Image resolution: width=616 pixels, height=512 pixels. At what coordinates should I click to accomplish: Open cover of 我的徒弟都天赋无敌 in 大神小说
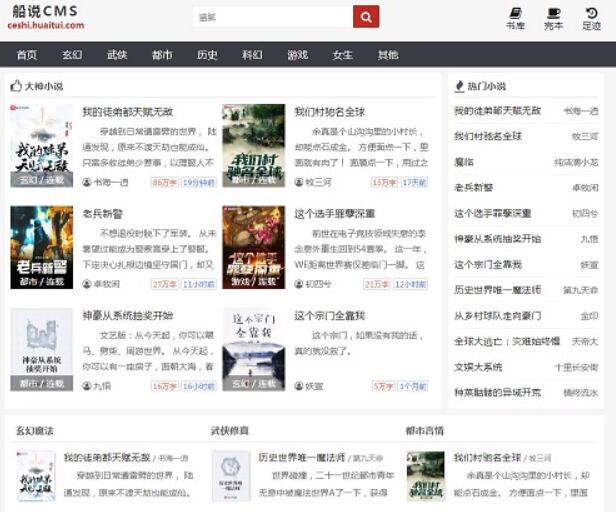click(x=42, y=145)
